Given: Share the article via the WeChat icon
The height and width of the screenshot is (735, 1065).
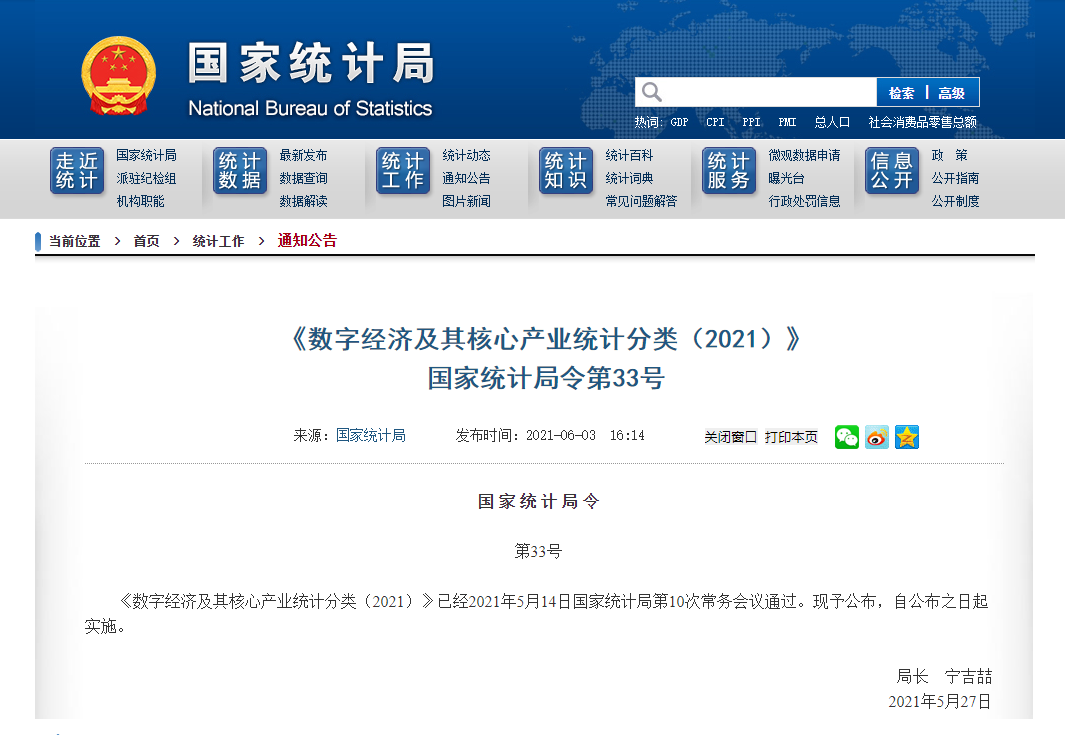Looking at the screenshot, I should (x=846, y=437).
